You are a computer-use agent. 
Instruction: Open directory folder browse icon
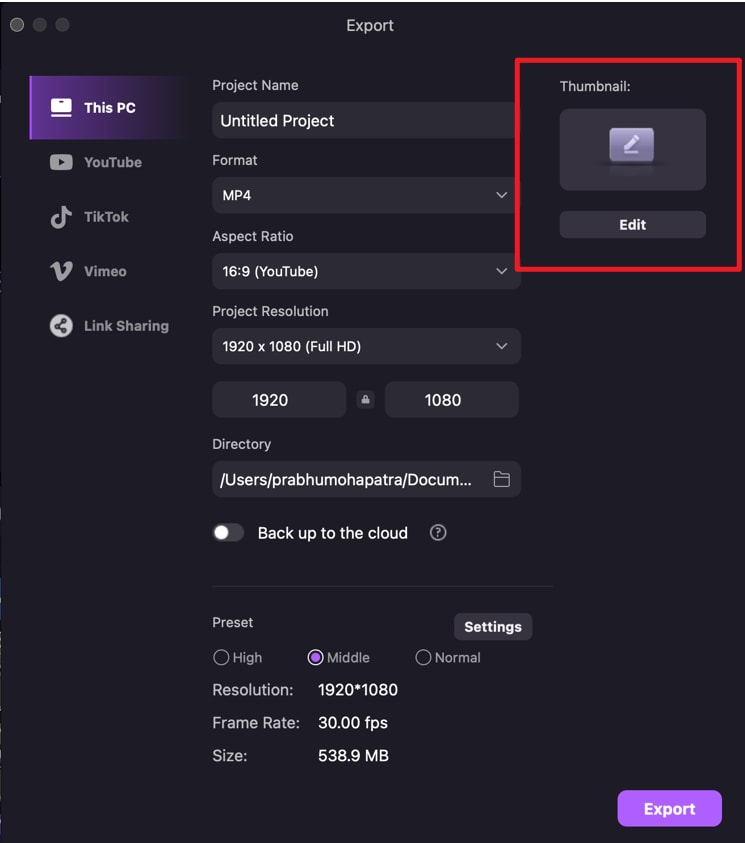click(502, 480)
